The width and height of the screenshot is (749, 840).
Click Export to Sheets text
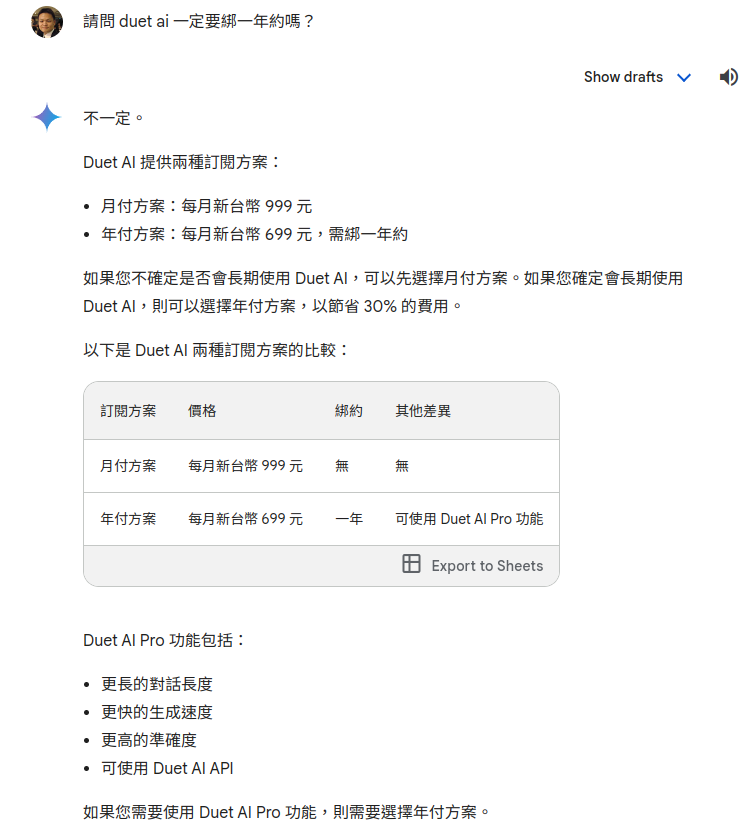tap(487, 566)
